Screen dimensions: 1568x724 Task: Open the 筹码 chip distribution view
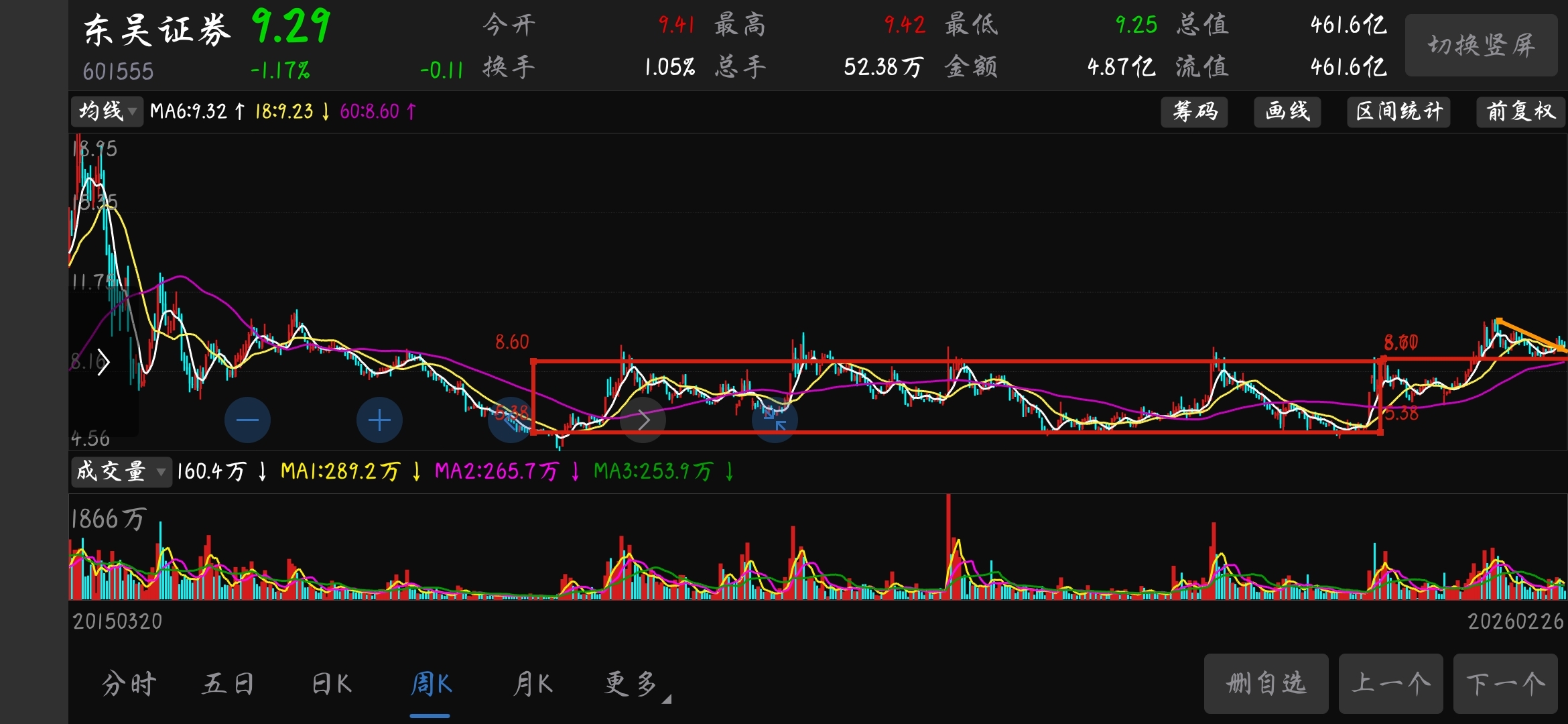(x=1194, y=111)
